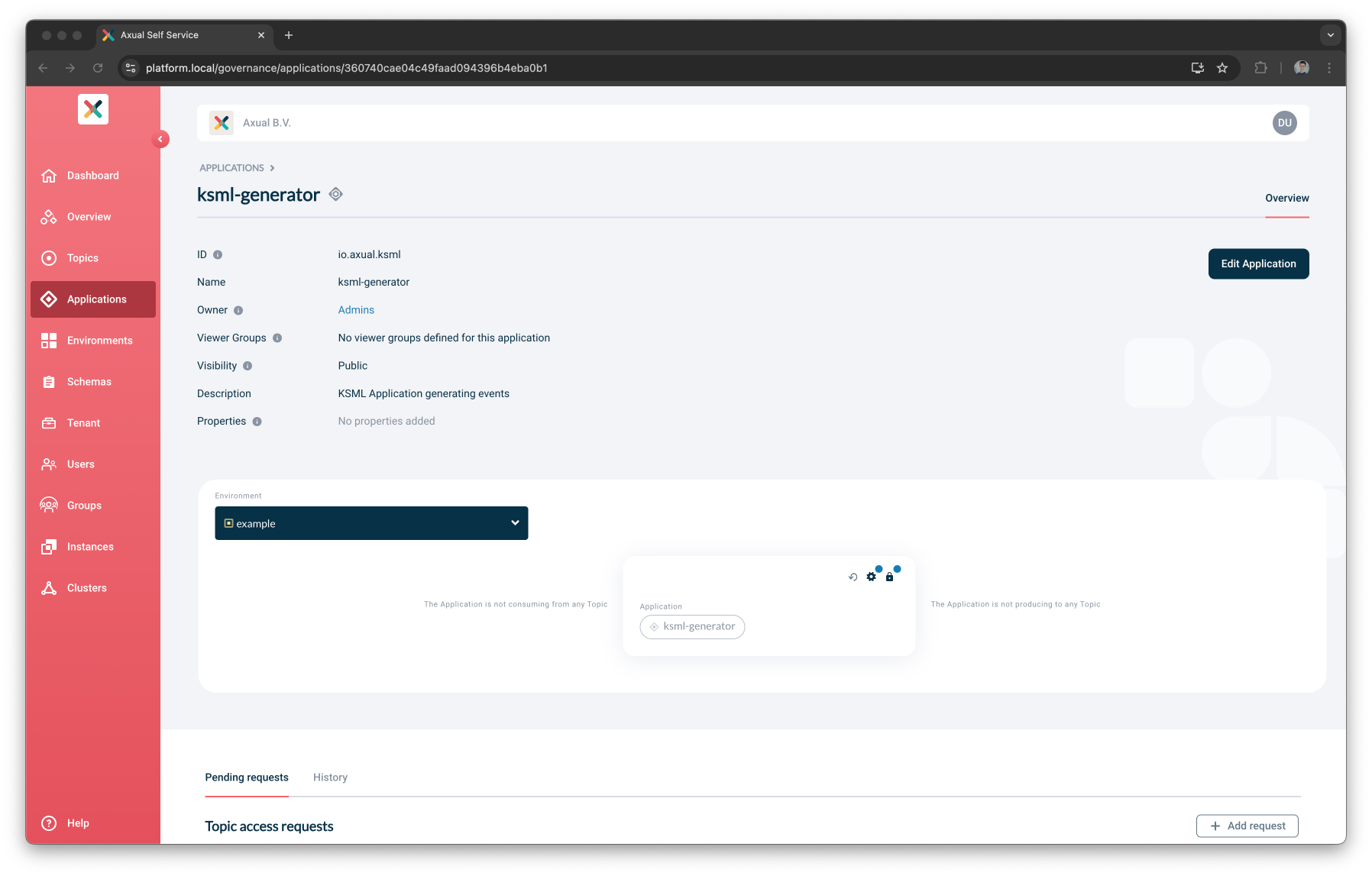Open Help at sidebar bottom
Image resolution: width=1372 pixels, height=876 pixels.
(92, 823)
